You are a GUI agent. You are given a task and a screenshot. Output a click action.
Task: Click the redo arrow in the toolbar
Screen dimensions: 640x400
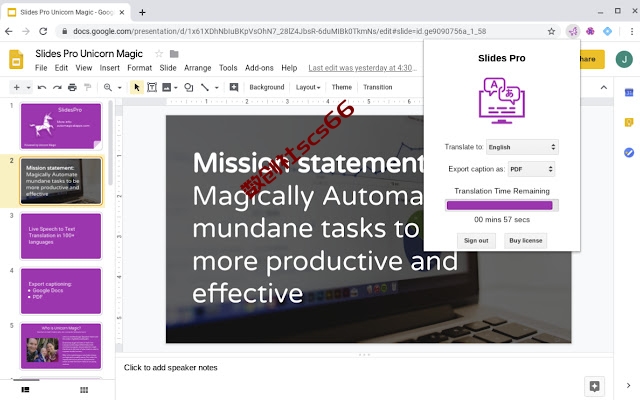57,87
